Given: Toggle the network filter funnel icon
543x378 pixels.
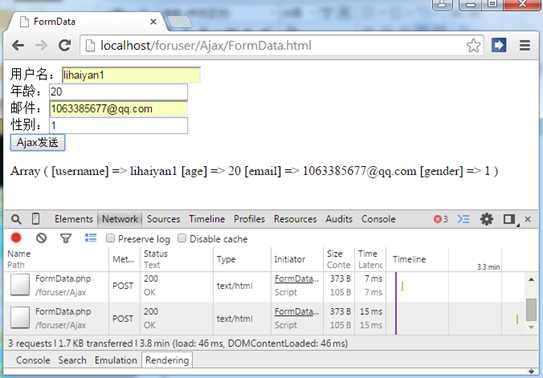Looking at the screenshot, I should tap(66, 238).
